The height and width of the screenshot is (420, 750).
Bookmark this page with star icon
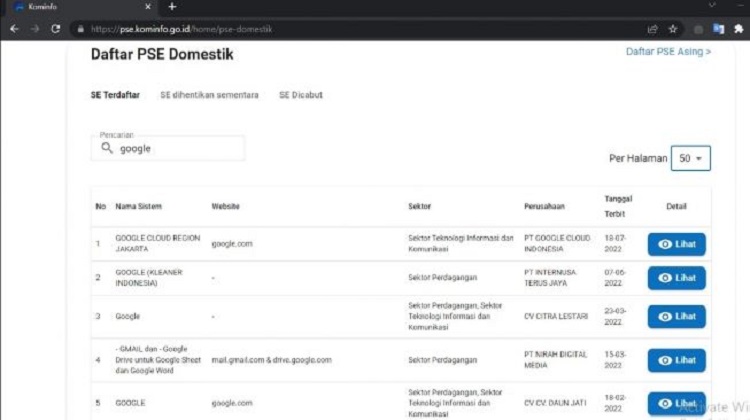[x=673, y=29]
